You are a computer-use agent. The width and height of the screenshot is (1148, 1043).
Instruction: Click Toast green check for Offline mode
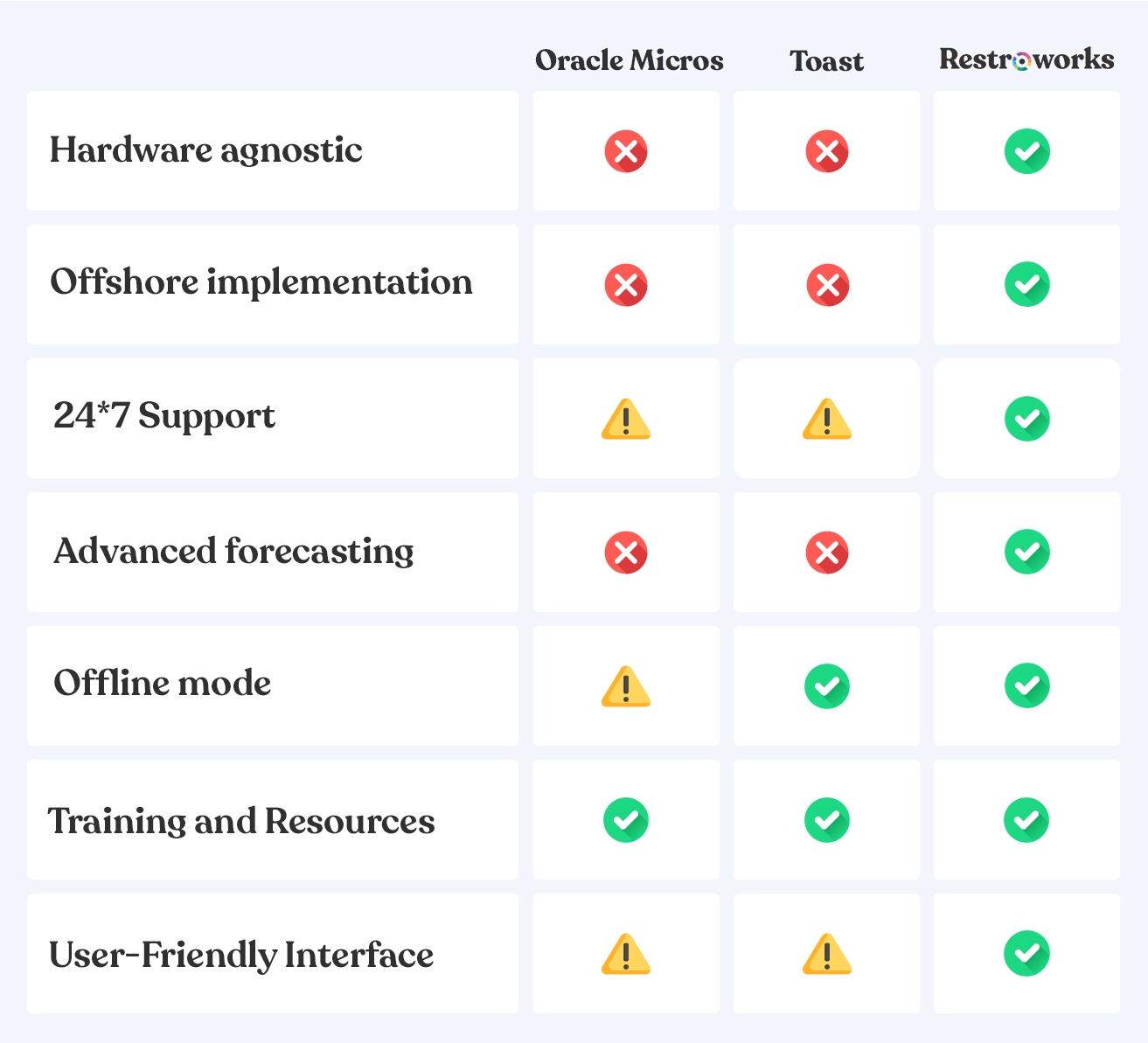827,686
